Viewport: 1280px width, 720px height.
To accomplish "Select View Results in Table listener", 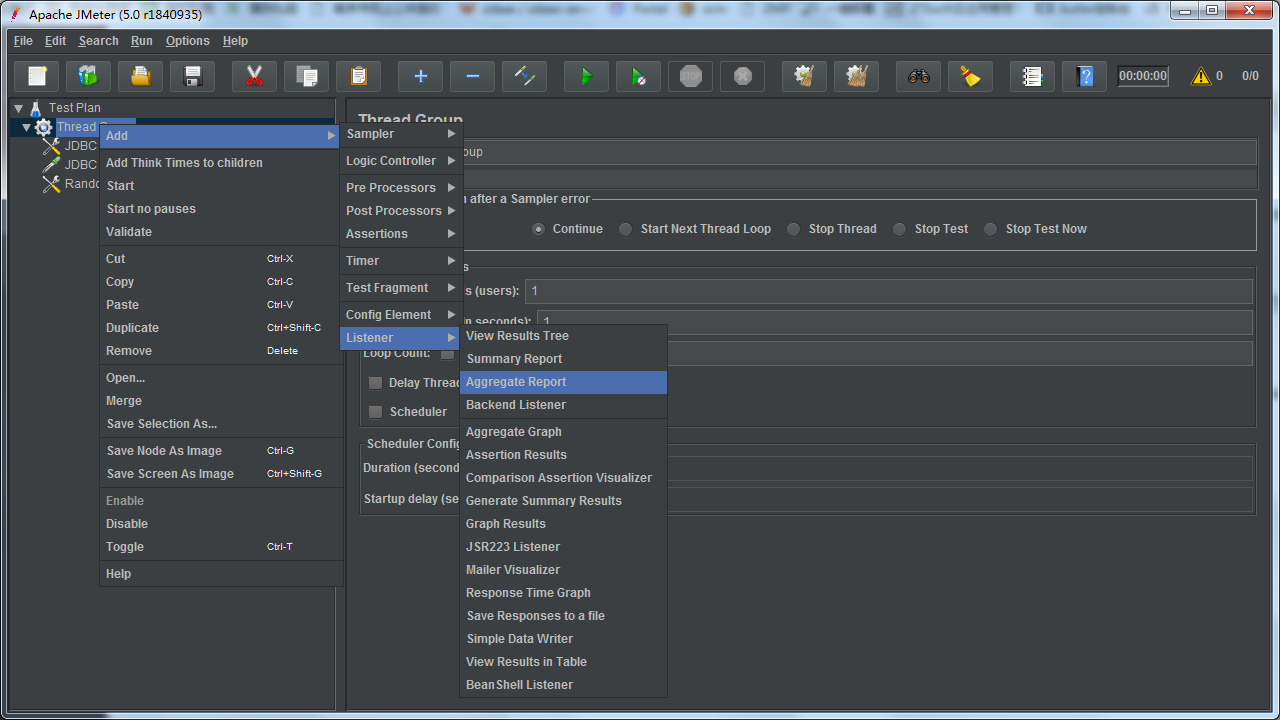I will [563, 662].
